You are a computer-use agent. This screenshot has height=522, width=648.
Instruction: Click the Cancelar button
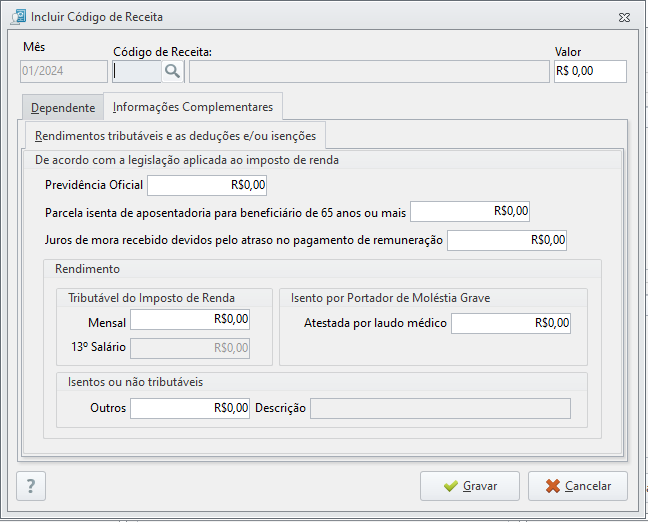(x=578, y=486)
